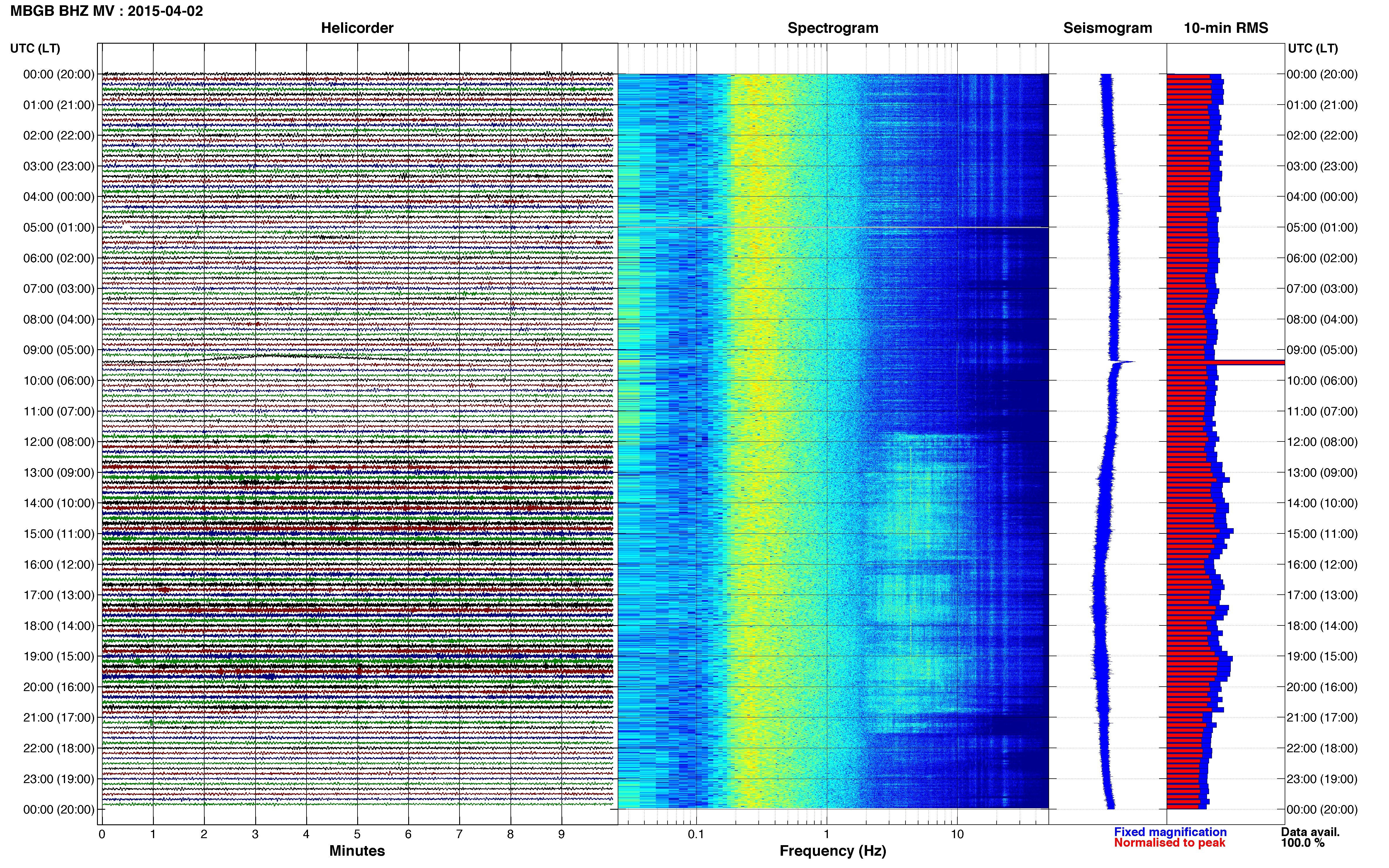The height and width of the screenshot is (868, 1389).
Task: Click '19:00 (15:00)' label beside RMS panel
Action: pos(1322,656)
